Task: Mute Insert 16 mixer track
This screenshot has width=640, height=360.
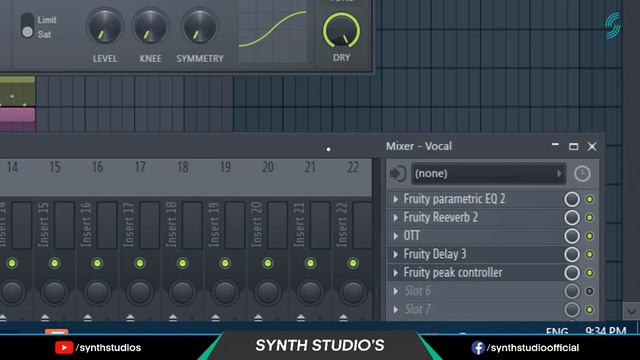Action: click(x=97, y=263)
